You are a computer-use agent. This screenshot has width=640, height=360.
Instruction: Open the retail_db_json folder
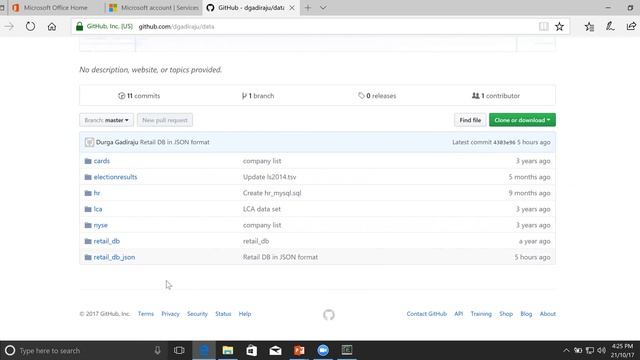(x=114, y=257)
